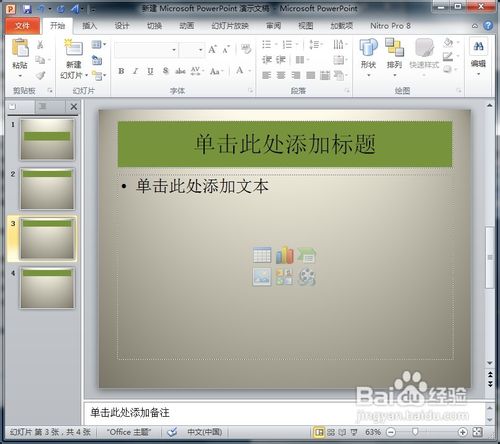Screen dimensions: 500x444
Task: Click the Shape Fill paint bucket icon
Action: pos(448,43)
